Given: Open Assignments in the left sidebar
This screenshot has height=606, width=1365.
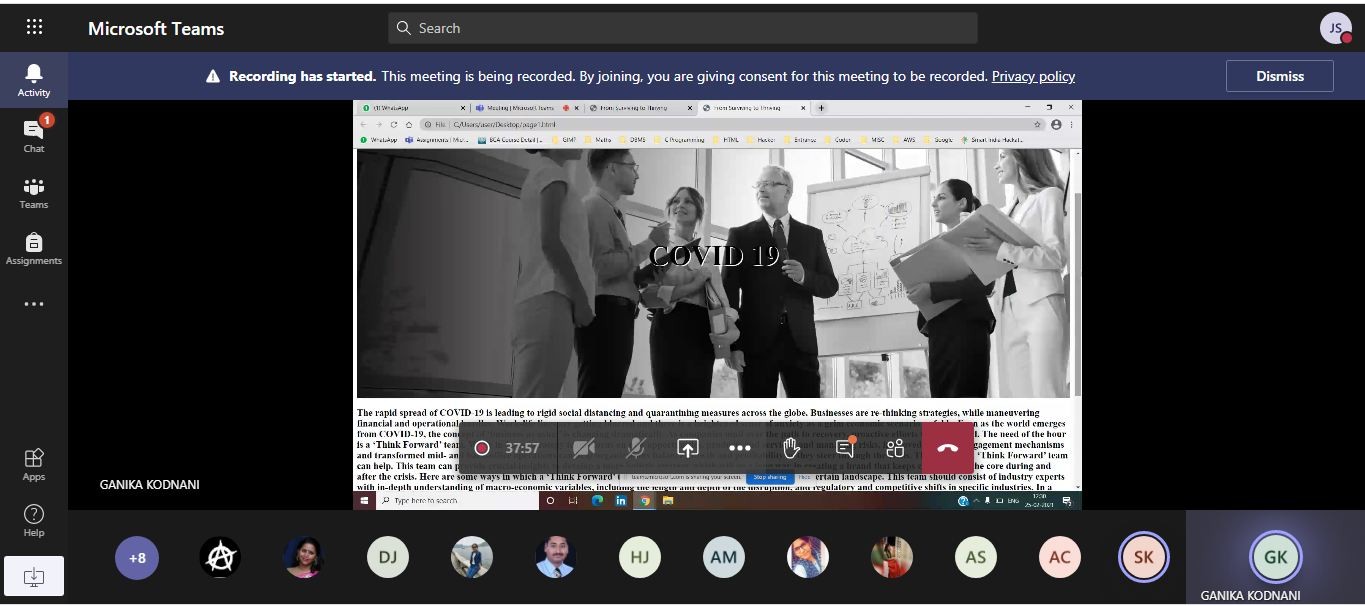Looking at the screenshot, I should 33,248.
